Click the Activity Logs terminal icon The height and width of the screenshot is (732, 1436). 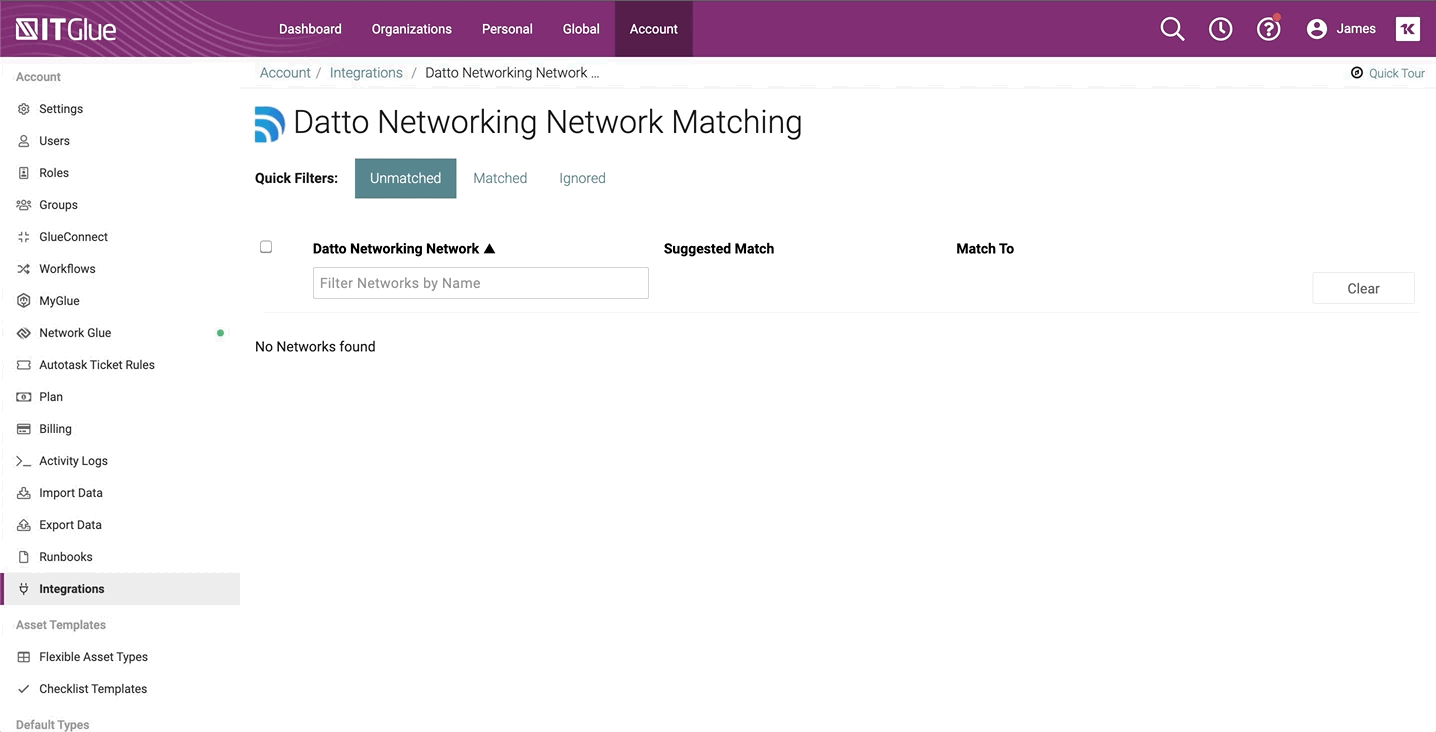tap(24, 461)
